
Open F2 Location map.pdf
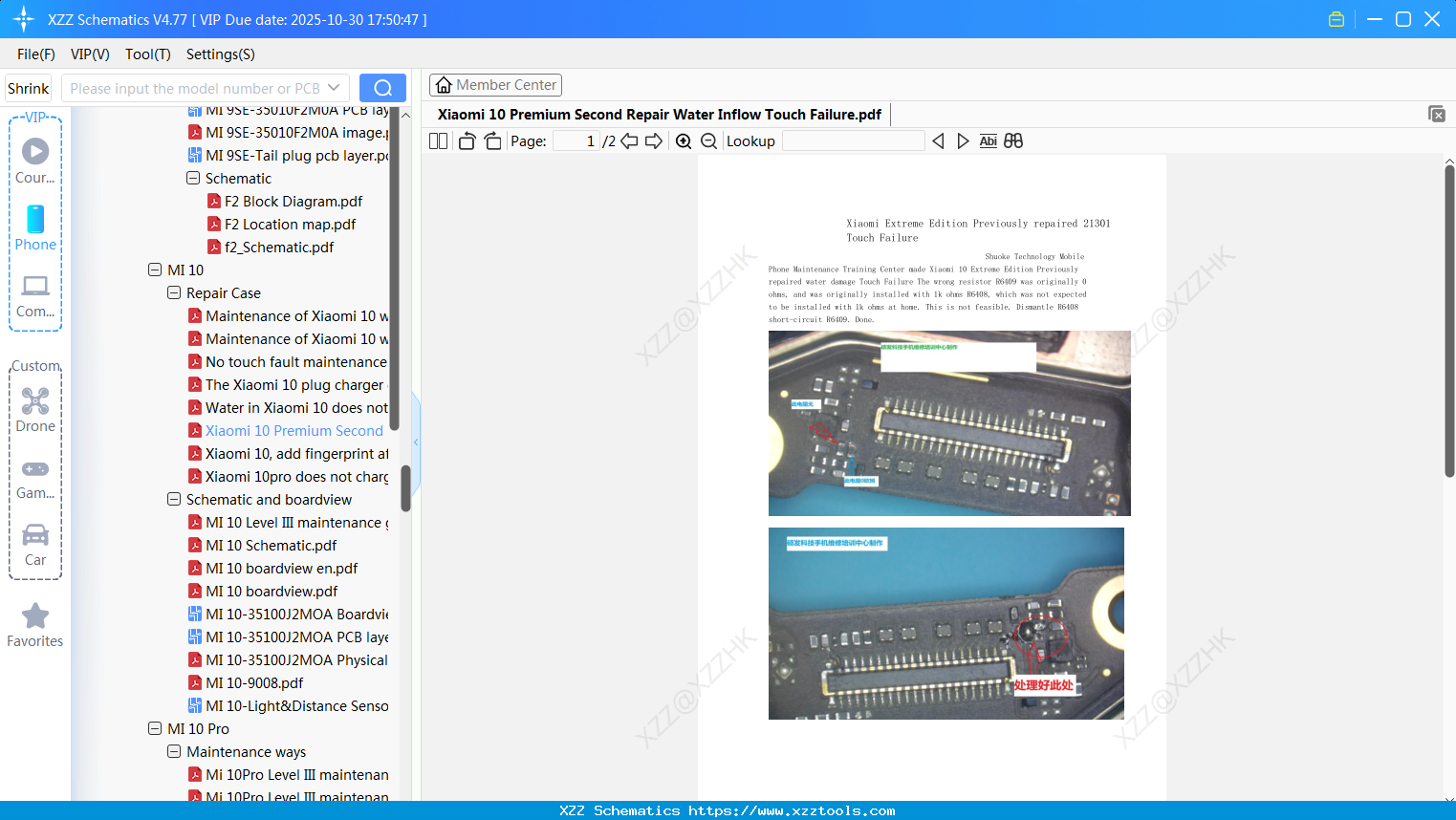(x=290, y=225)
